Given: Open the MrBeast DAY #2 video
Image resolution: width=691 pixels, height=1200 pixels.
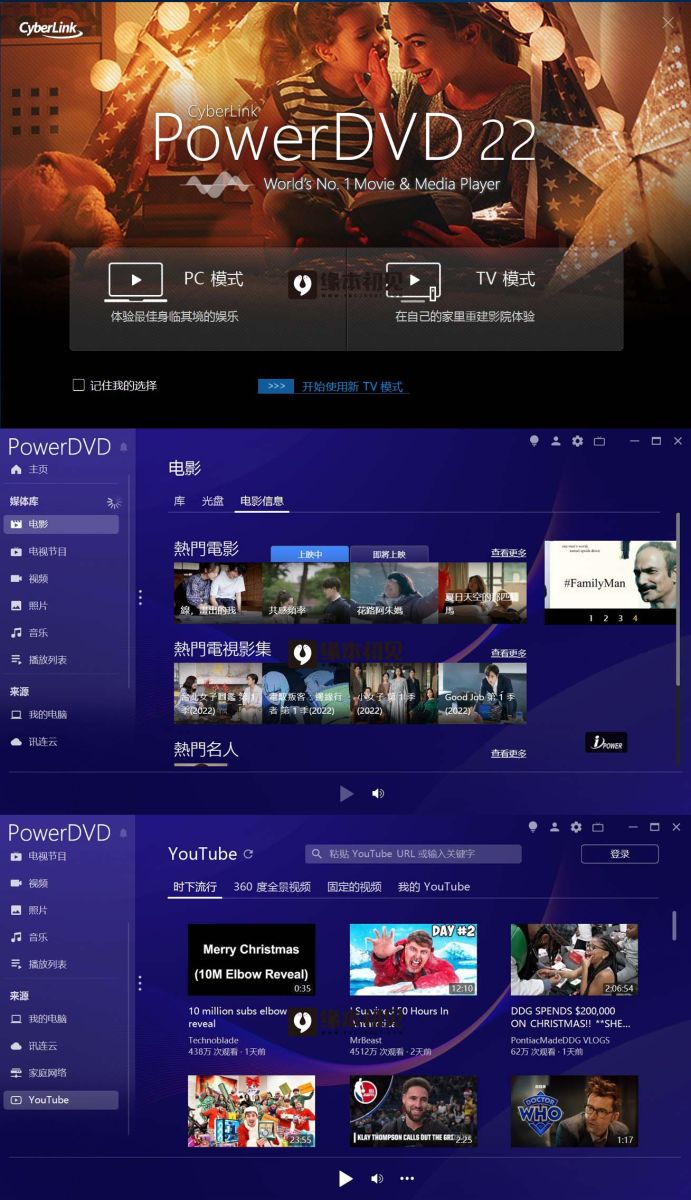Looking at the screenshot, I should [x=413, y=959].
